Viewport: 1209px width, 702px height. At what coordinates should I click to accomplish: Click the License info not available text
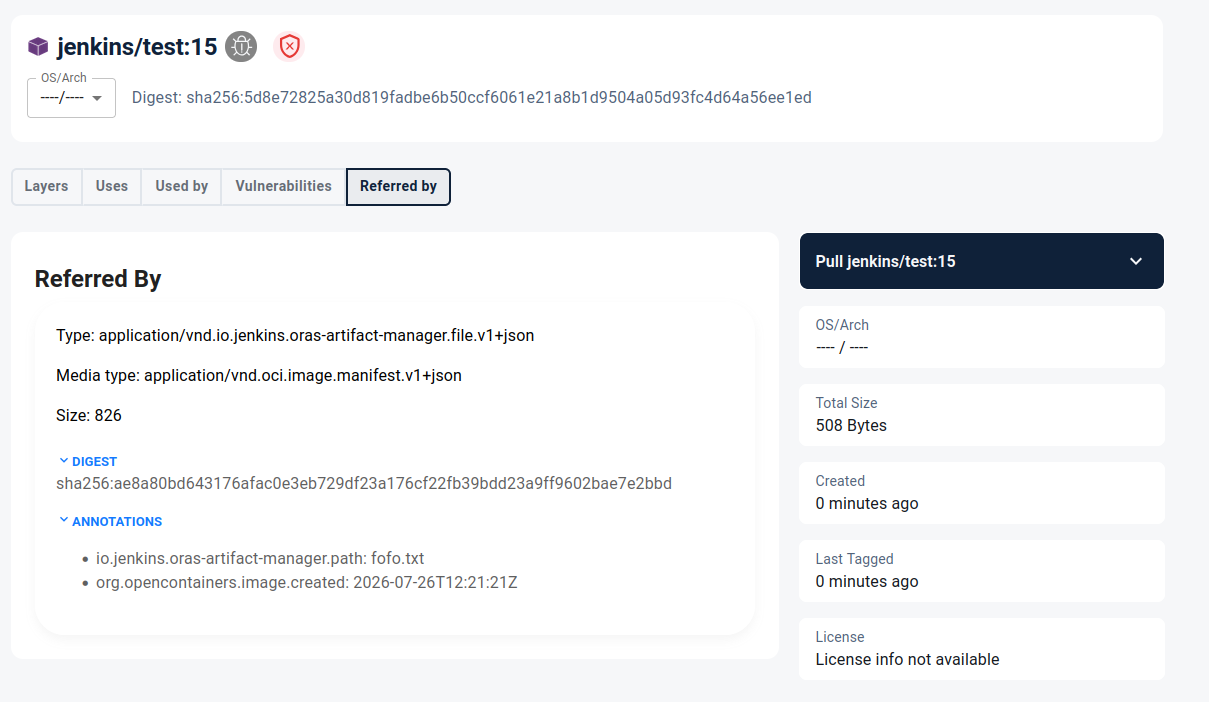point(907,659)
